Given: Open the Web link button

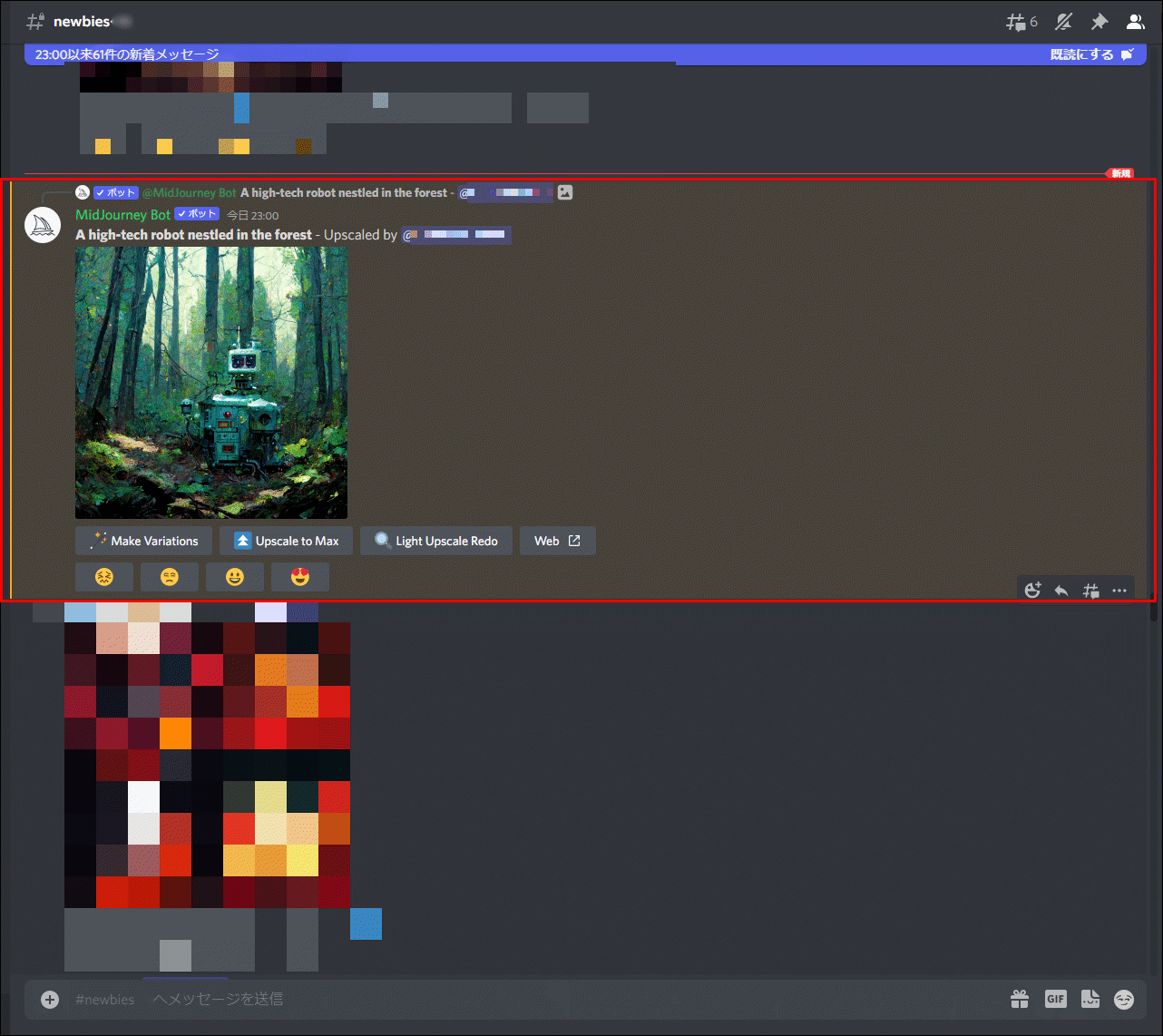Looking at the screenshot, I should [557, 541].
